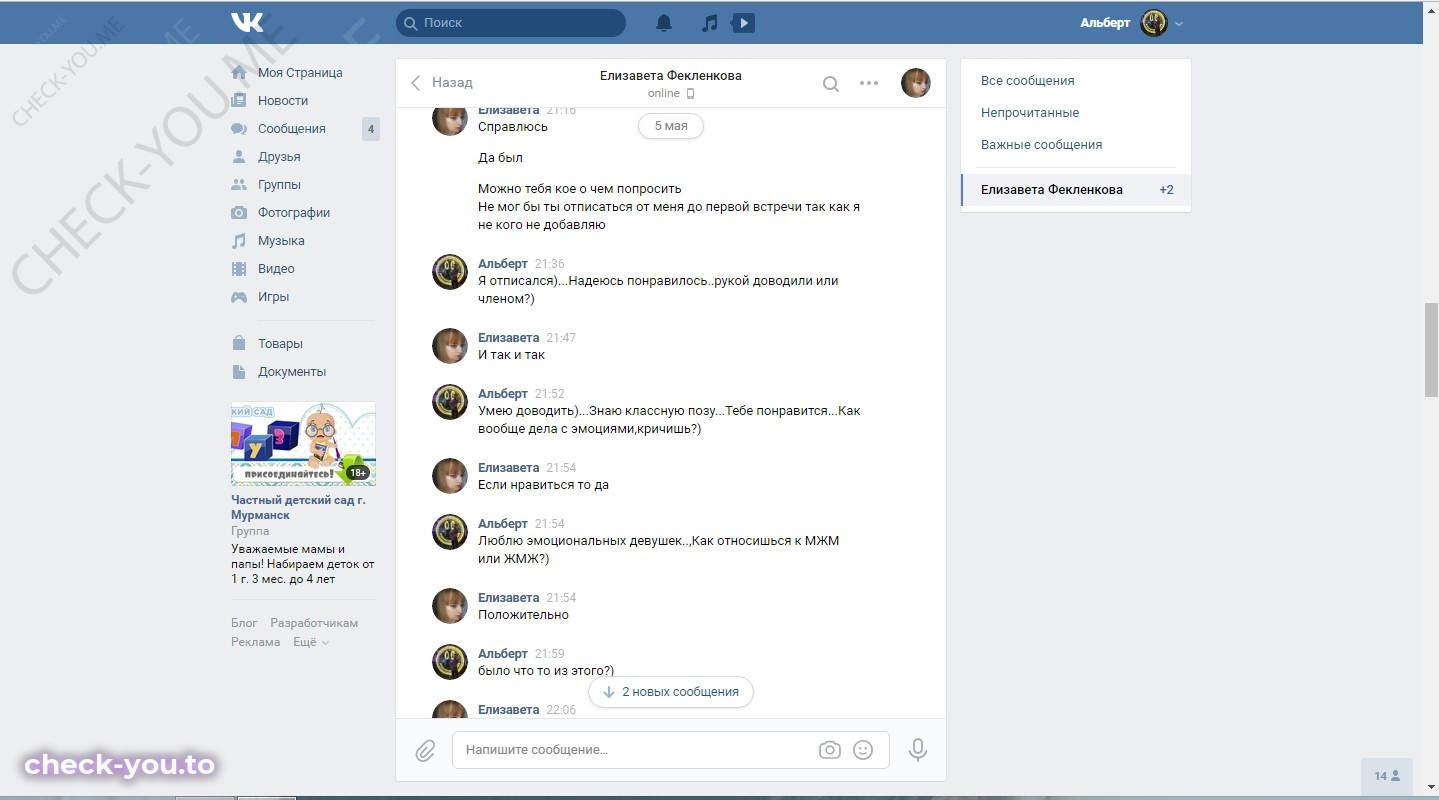Click the gamepad icon beside Игры

coord(239,297)
